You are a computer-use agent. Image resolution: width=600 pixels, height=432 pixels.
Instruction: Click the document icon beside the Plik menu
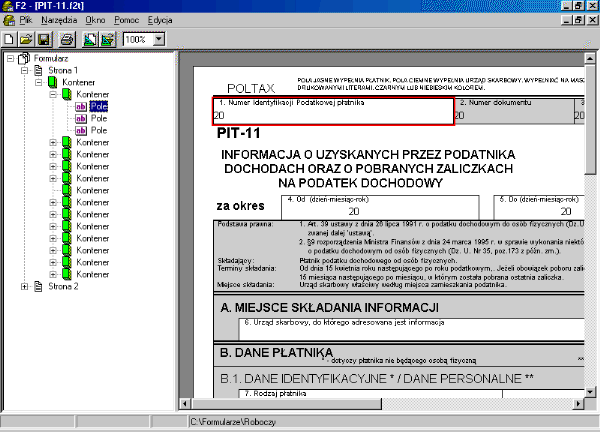pyautogui.click(x=8, y=20)
